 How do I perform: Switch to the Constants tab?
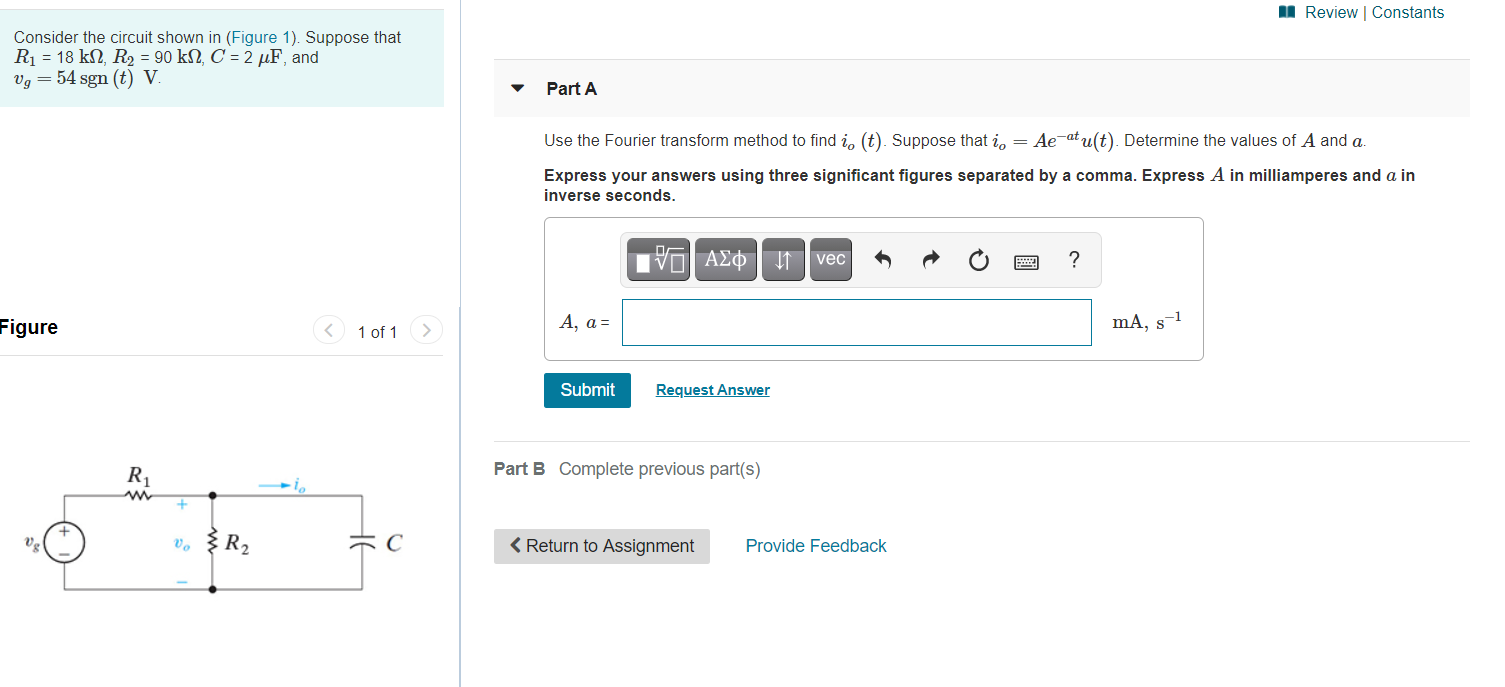[x=1408, y=12]
